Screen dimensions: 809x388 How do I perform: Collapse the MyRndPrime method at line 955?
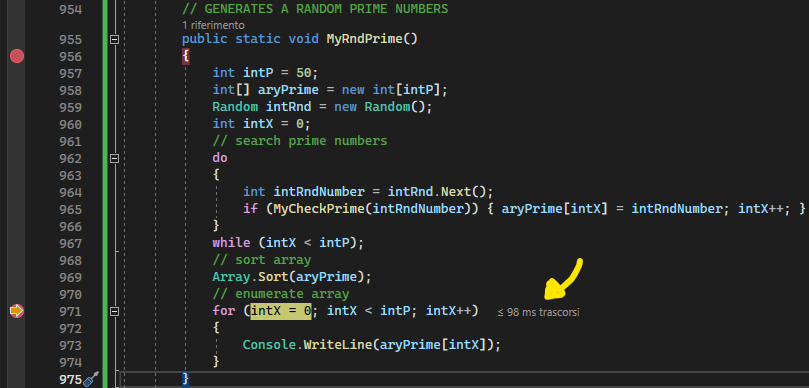pos(115,39)
